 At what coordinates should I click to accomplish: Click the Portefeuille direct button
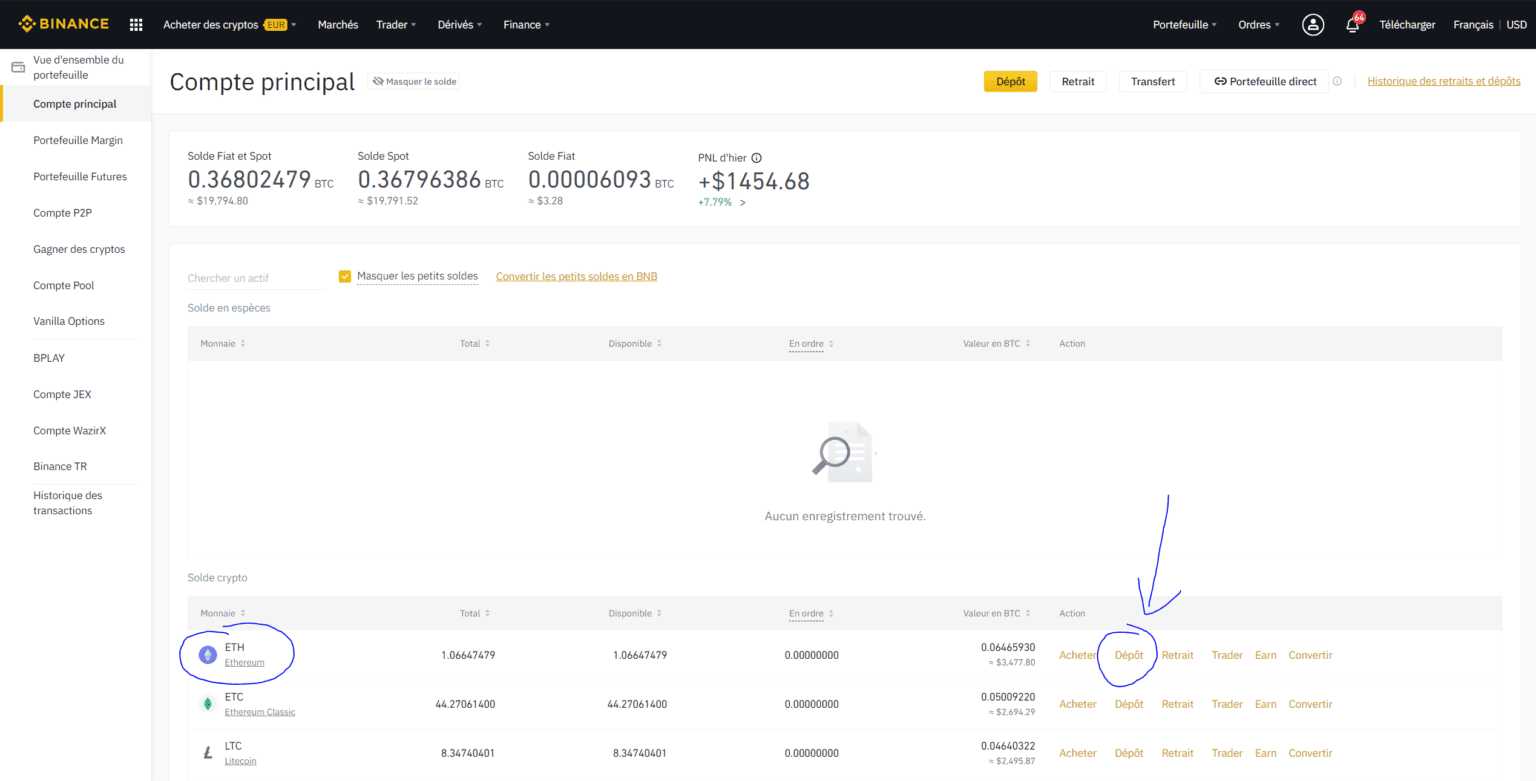tap(1265, 81)
